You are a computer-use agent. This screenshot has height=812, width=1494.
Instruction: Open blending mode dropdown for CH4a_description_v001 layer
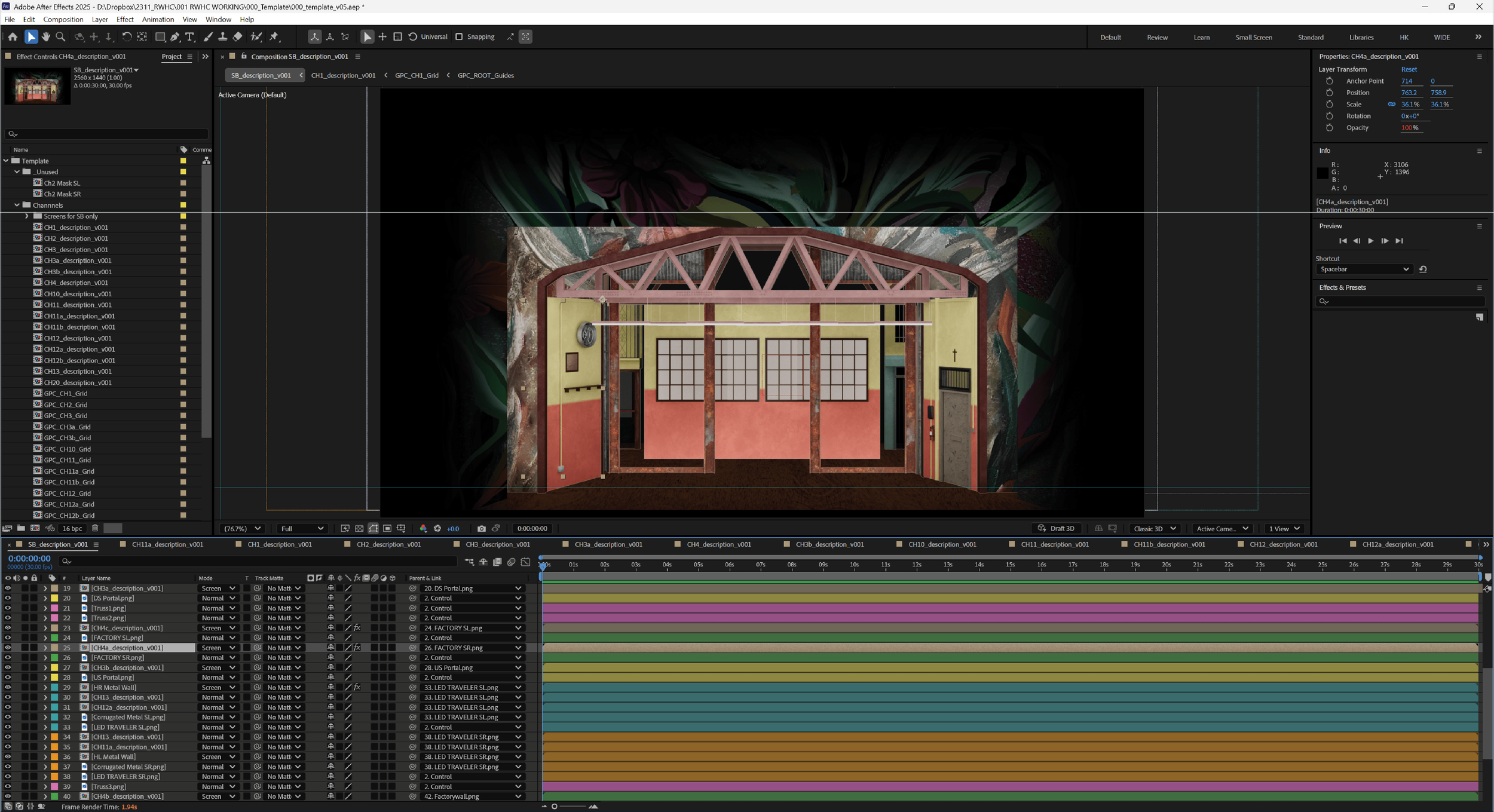click(218, 648)
